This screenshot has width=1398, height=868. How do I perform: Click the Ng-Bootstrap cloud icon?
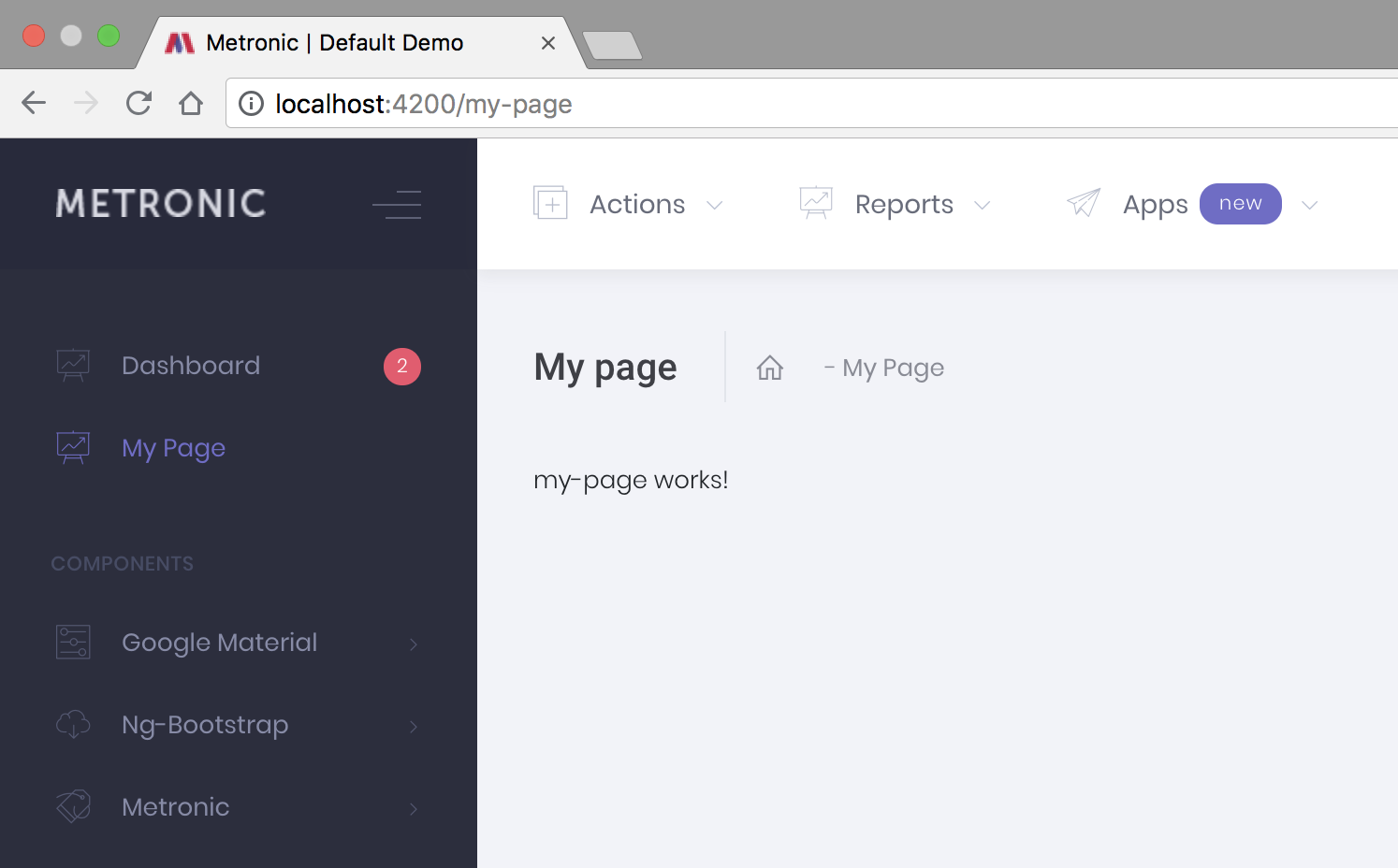tap(73, 724)
